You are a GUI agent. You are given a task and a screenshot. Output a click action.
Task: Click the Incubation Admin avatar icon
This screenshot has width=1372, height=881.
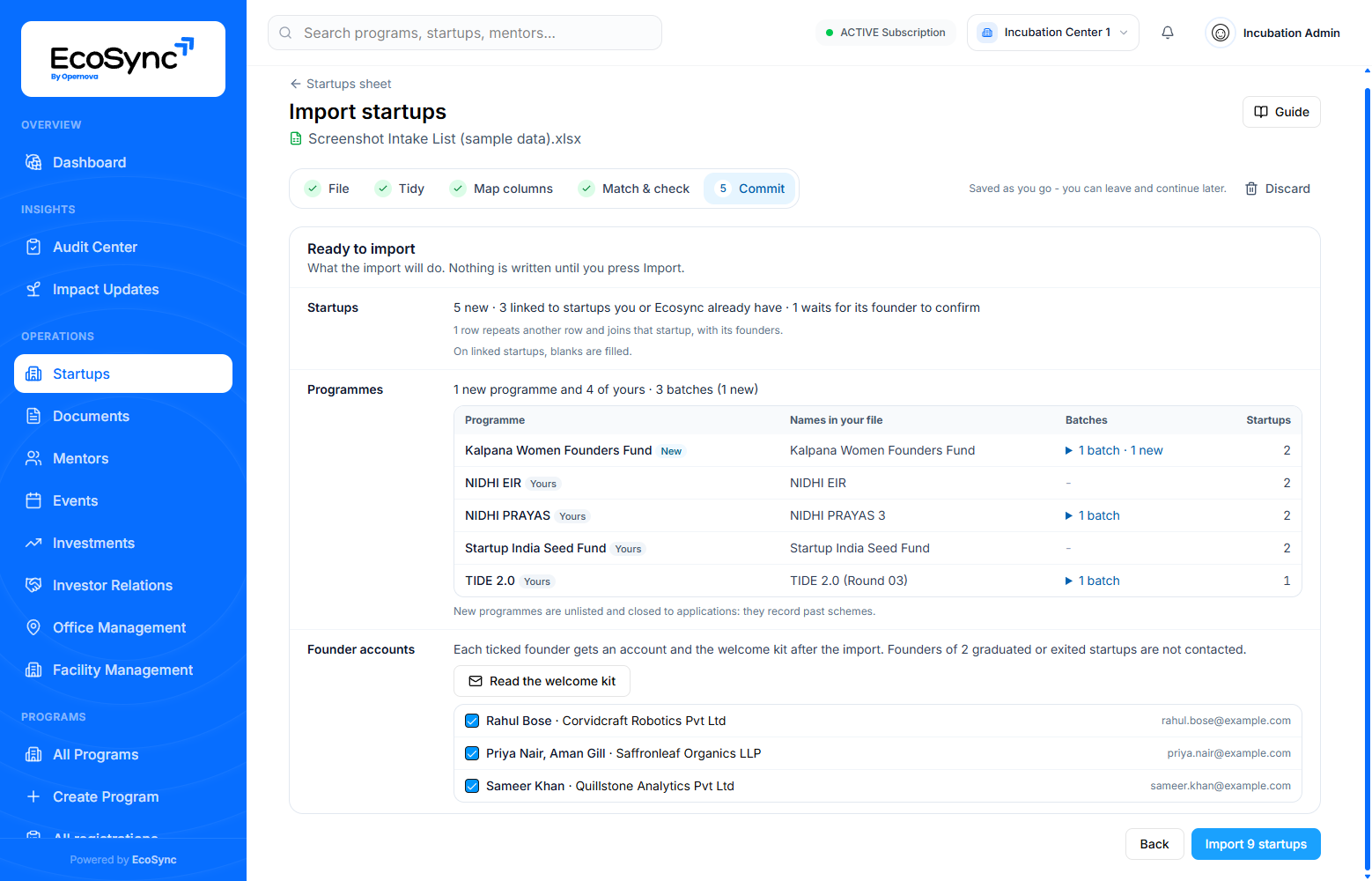tap(1221, 33)
